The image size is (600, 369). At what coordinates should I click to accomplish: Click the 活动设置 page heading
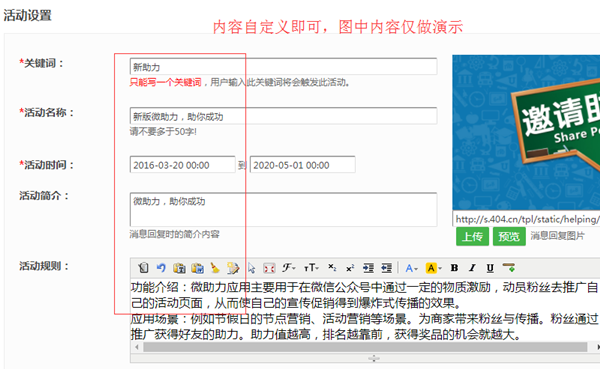tap(28, 15)
